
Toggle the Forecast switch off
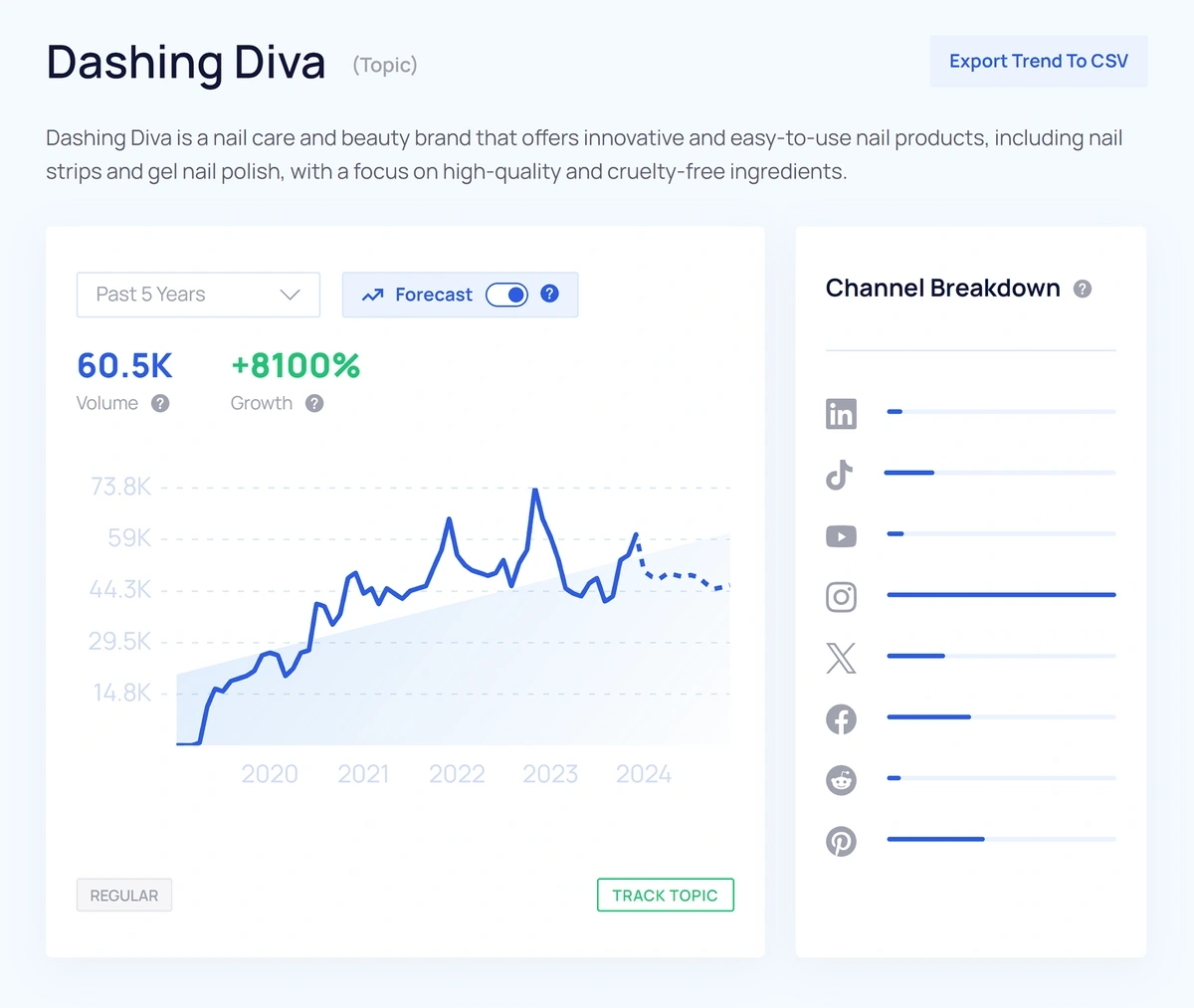(506, 295)
